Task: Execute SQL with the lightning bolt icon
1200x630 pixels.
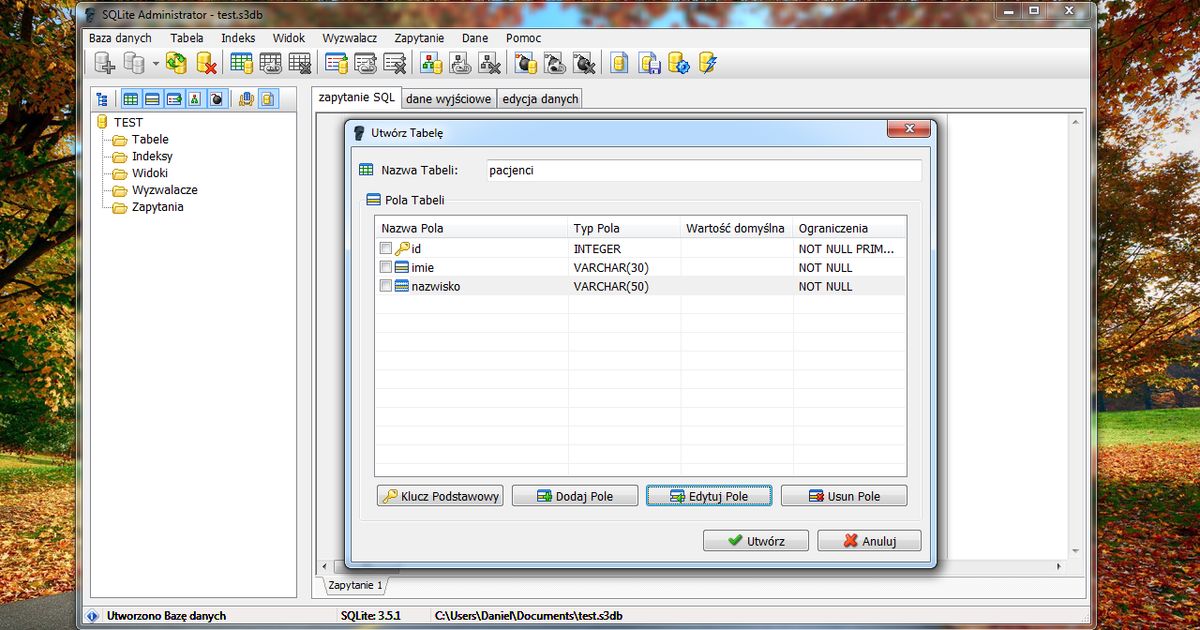Action: 706,62
